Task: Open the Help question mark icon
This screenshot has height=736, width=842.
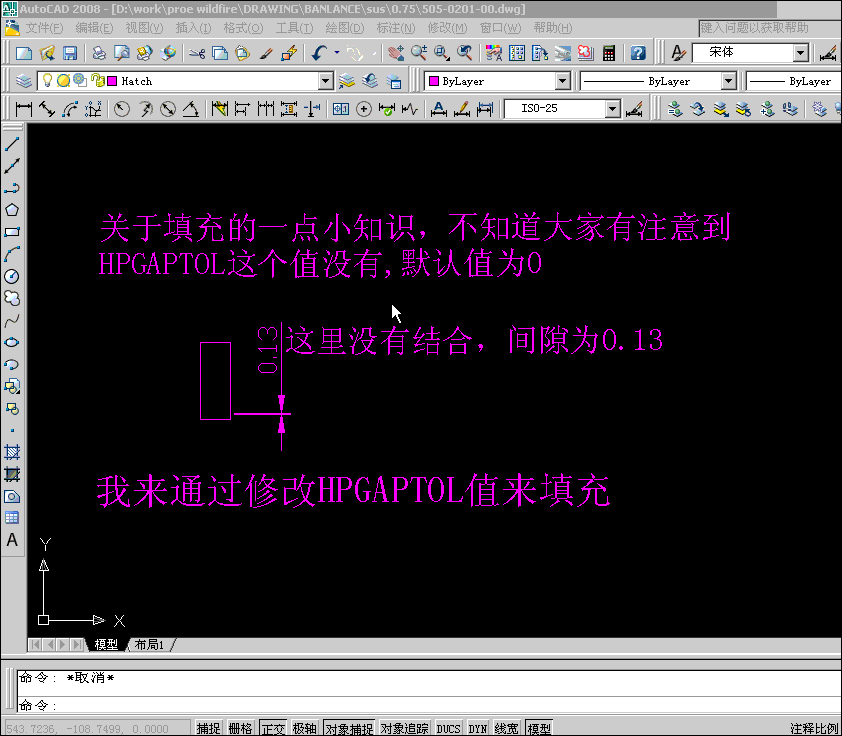Action: coord(637,53)
